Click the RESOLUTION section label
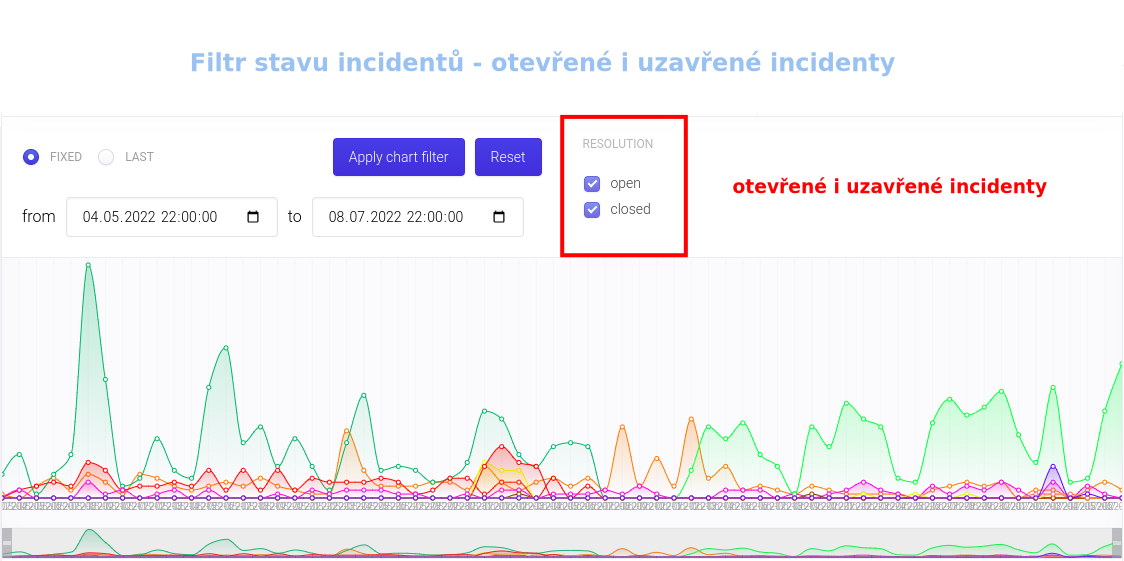Screen dimensions: 1124x561 (x=617, y=144)
